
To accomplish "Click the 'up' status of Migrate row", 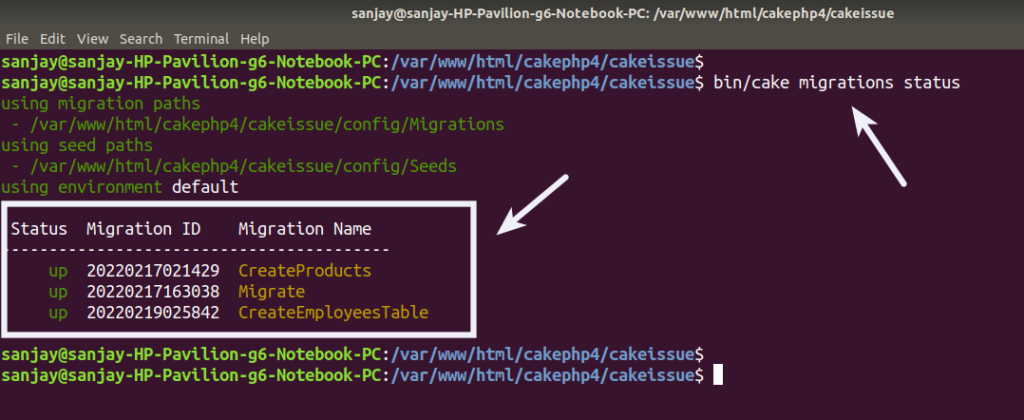I will 58,292.
